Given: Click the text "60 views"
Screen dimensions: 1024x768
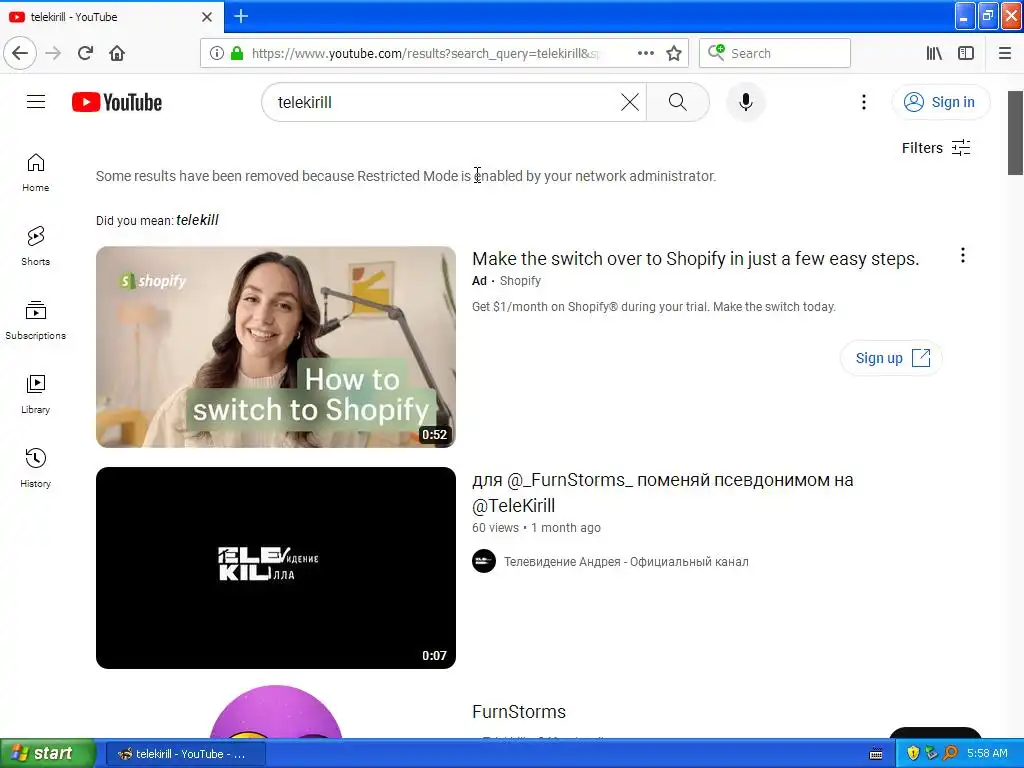Looking at the screenshot, I should (x=495, y=528).
